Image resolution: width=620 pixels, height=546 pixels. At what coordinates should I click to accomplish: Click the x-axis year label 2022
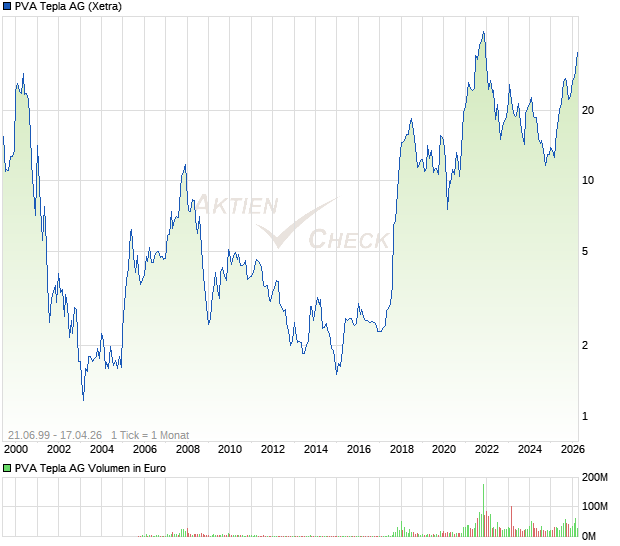(487, 450)
